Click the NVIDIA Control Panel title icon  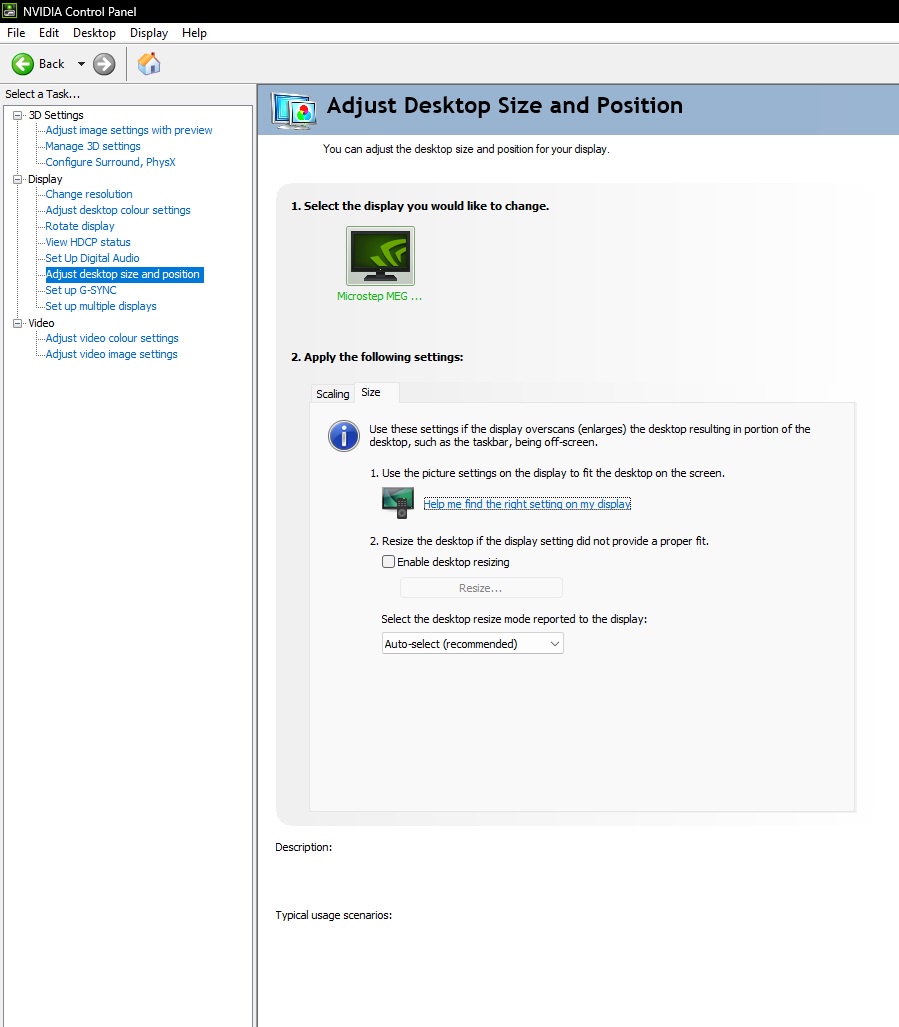(11, 11)
